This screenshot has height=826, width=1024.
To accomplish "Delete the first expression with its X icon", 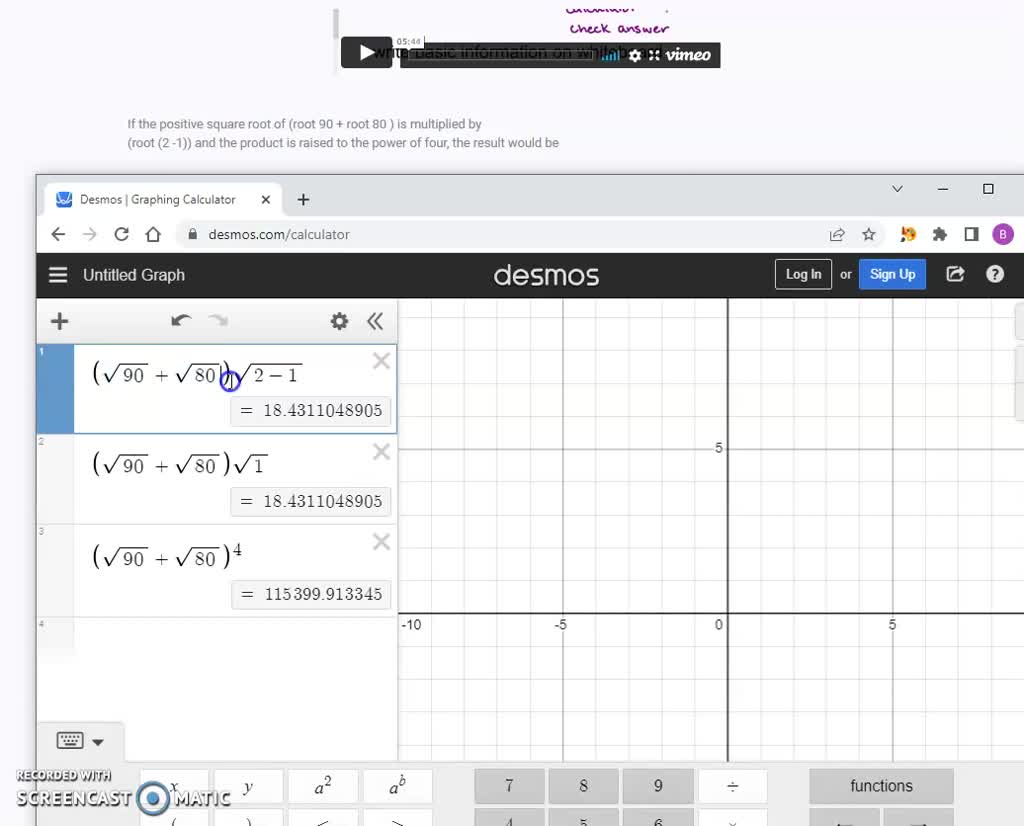I will (x=381, y=361).
